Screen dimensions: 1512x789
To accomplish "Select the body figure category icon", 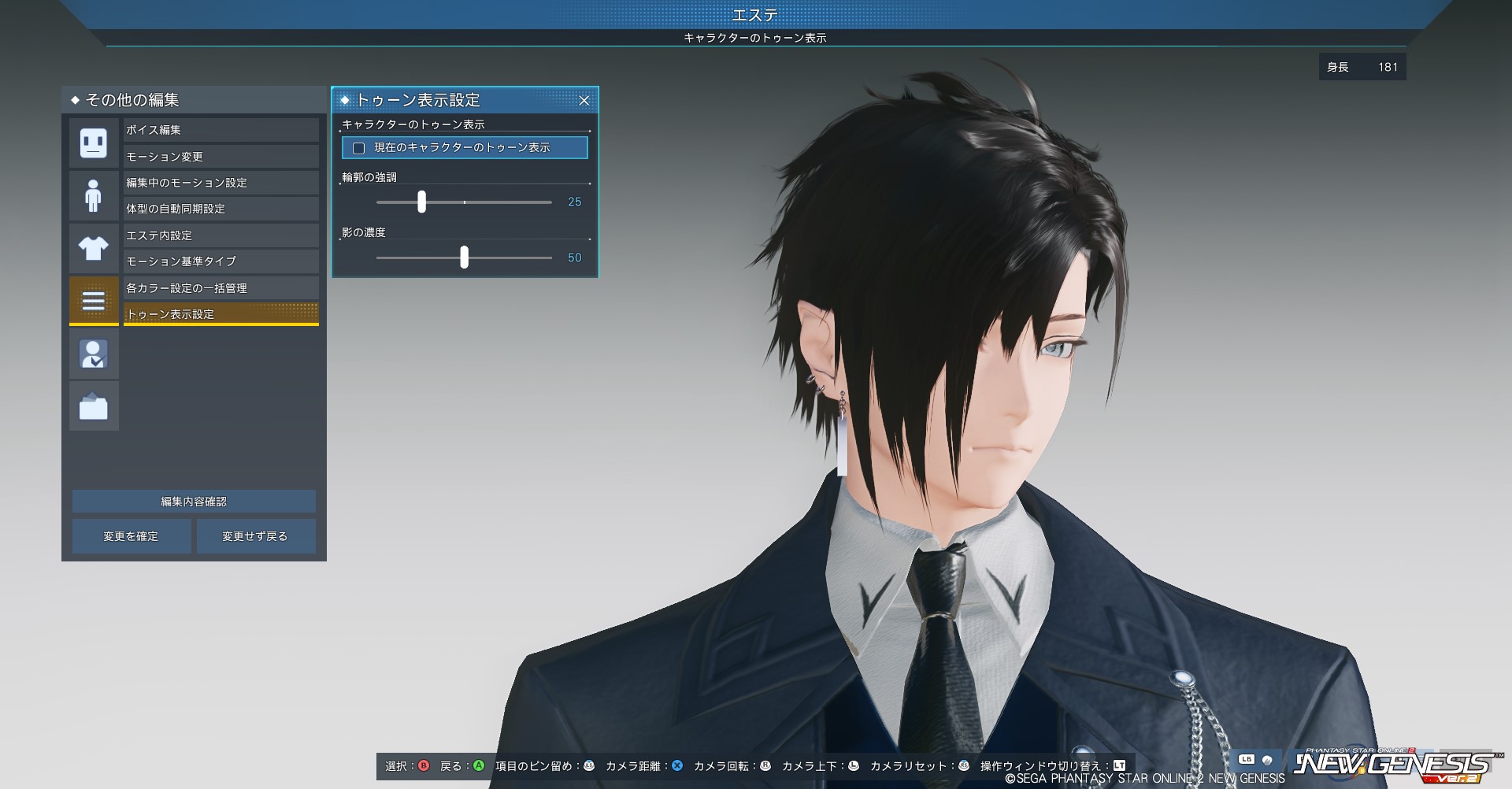I will [x=94, y=195].
